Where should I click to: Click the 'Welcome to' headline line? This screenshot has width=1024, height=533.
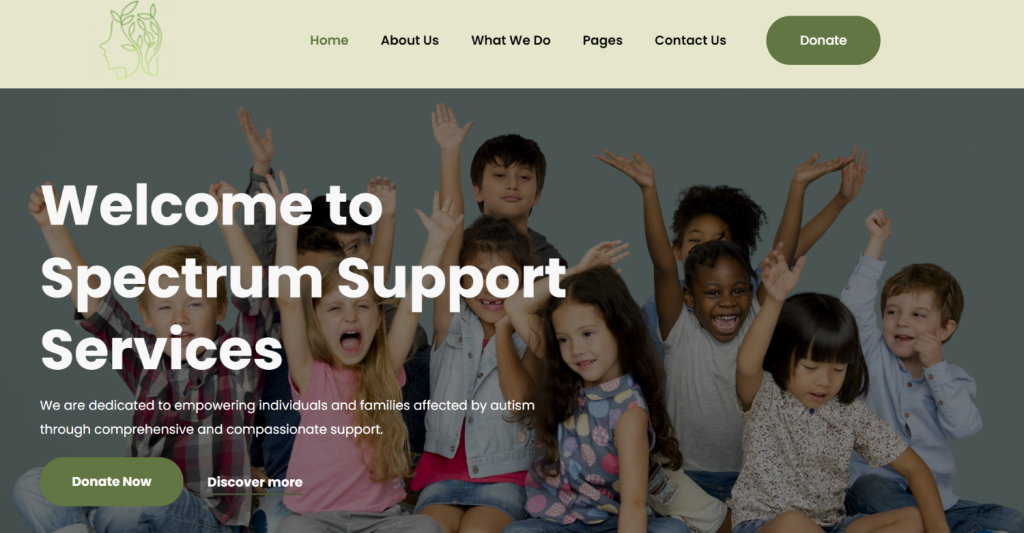tap(212, 205)
